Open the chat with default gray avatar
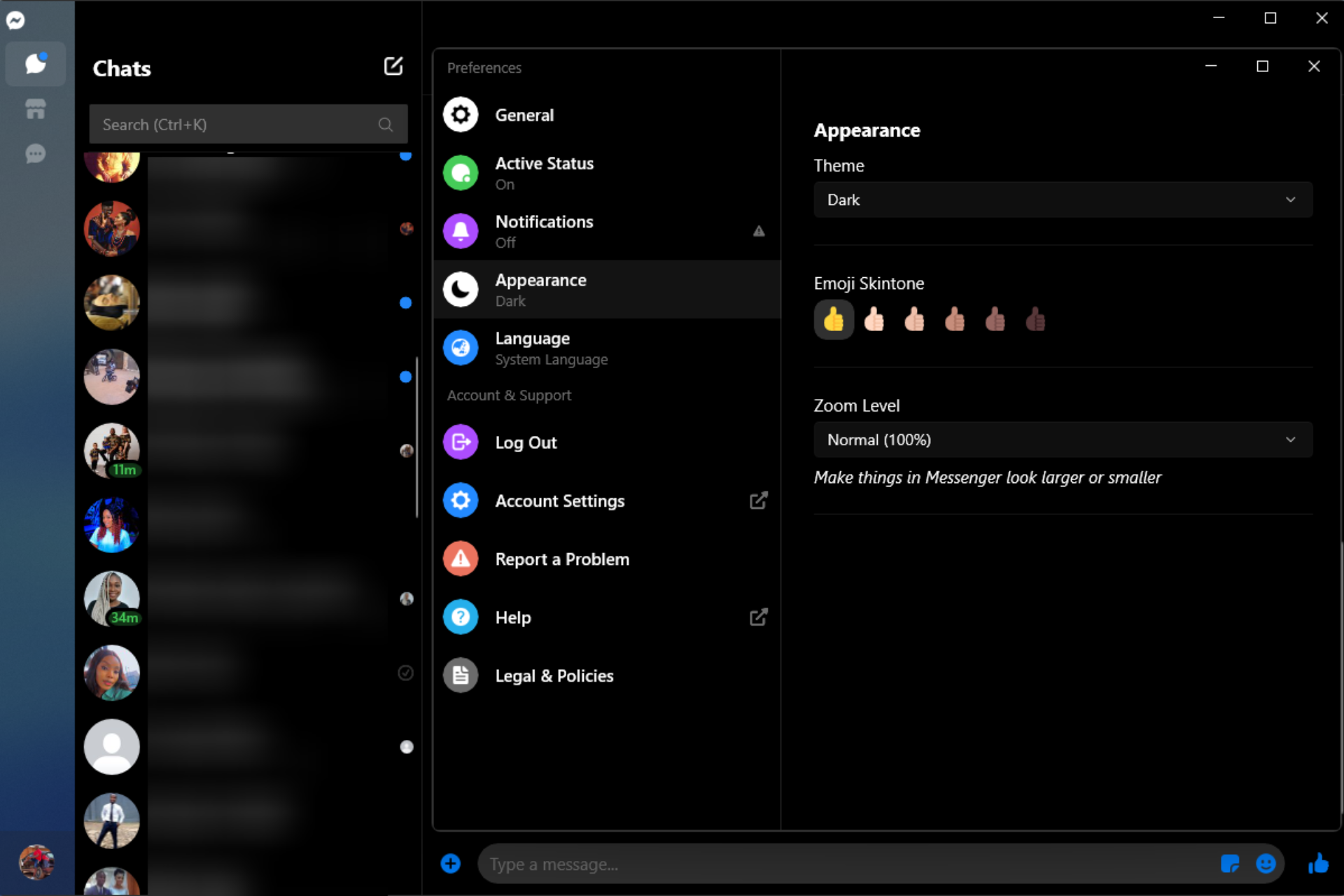The image size is (1344, 896). pos(248,746)
